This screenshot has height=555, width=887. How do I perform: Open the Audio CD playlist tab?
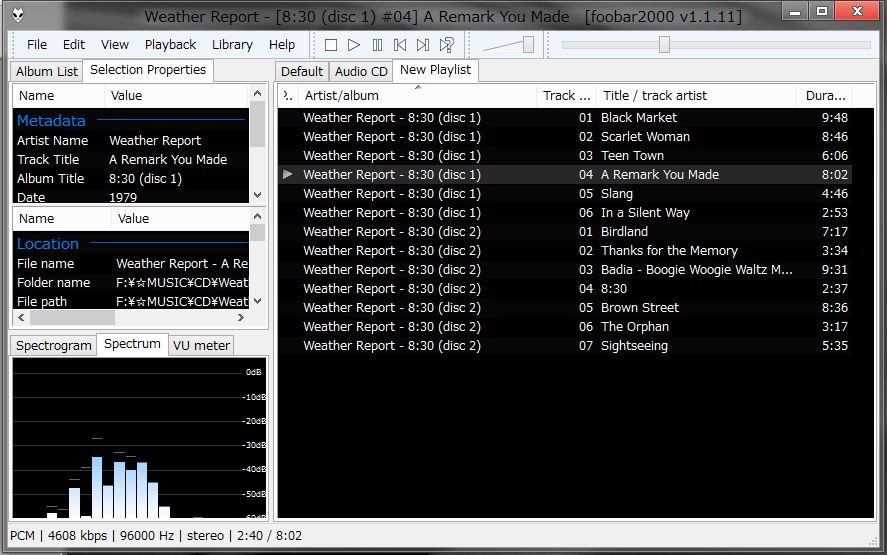361,71
